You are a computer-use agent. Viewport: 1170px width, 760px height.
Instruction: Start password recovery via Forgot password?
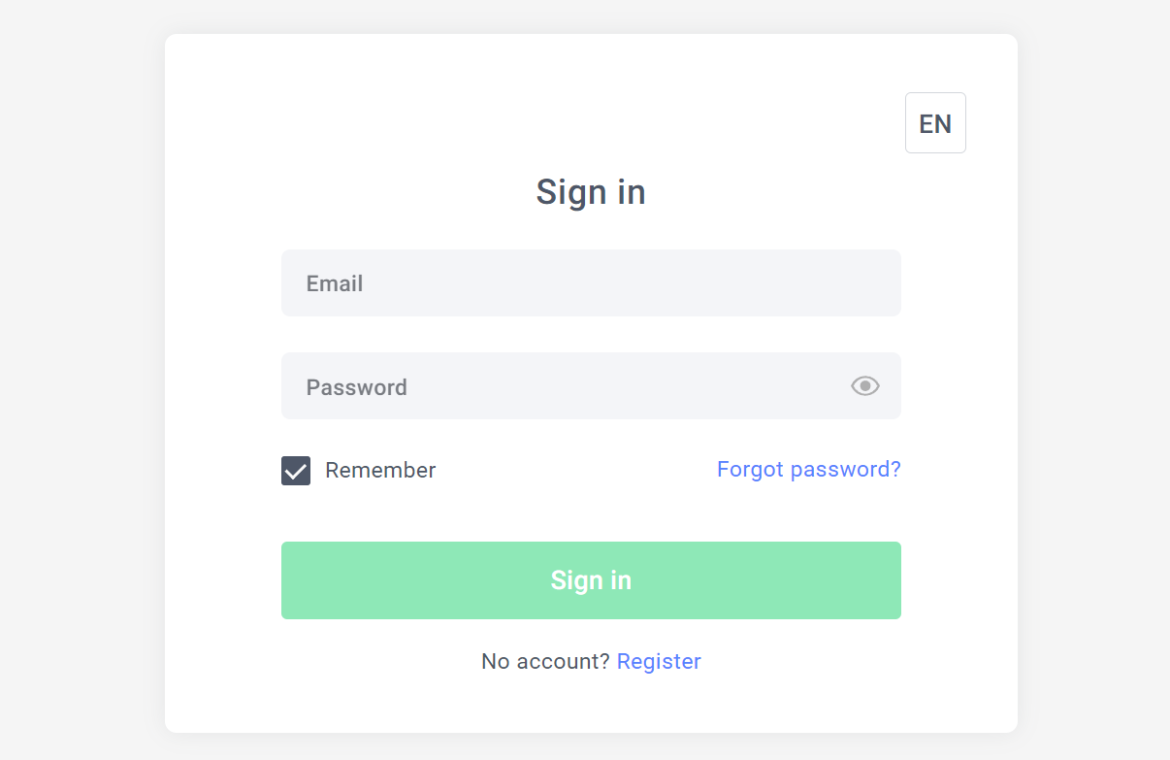[808, 469]
